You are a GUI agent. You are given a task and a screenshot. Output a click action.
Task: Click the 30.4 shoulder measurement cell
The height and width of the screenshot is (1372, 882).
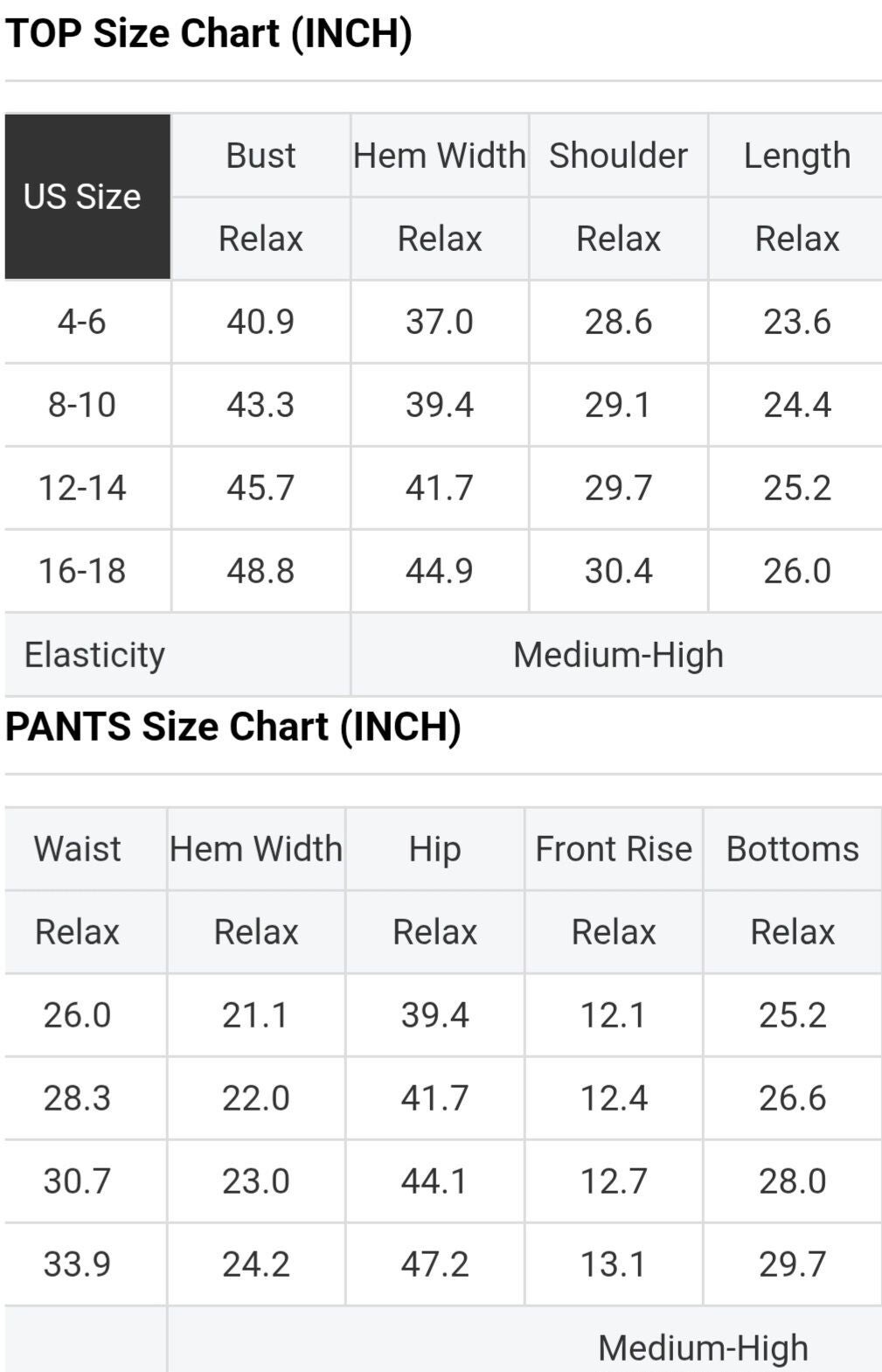click(x=618, y=571)
